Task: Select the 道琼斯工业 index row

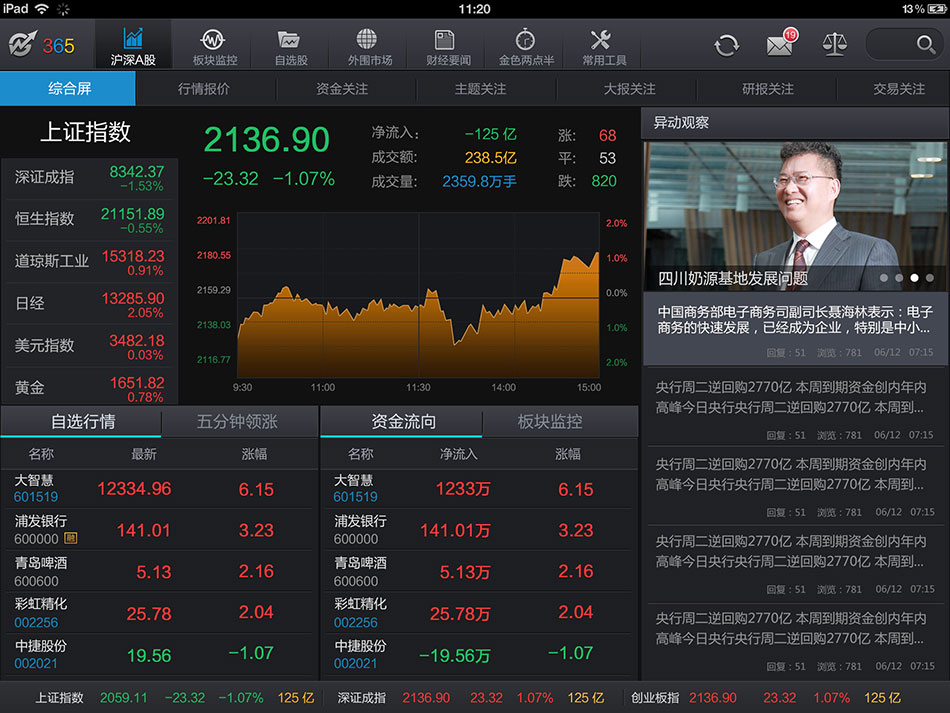Action: 89,262
